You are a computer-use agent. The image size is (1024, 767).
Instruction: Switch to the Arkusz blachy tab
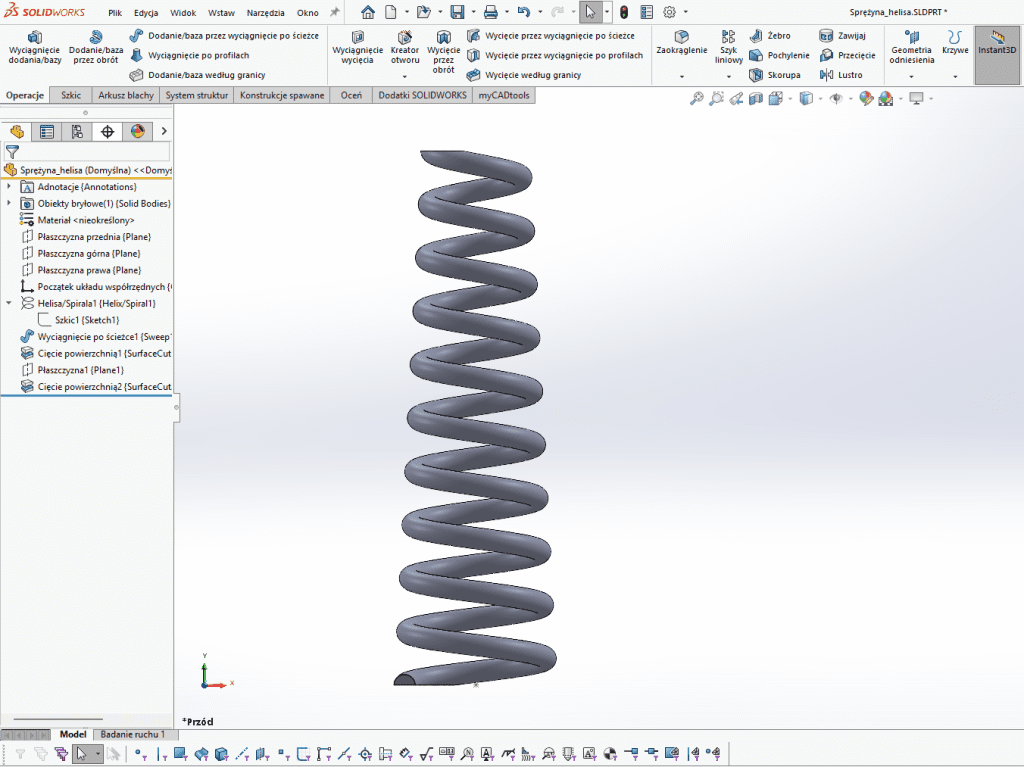click(x=125, y=95)
